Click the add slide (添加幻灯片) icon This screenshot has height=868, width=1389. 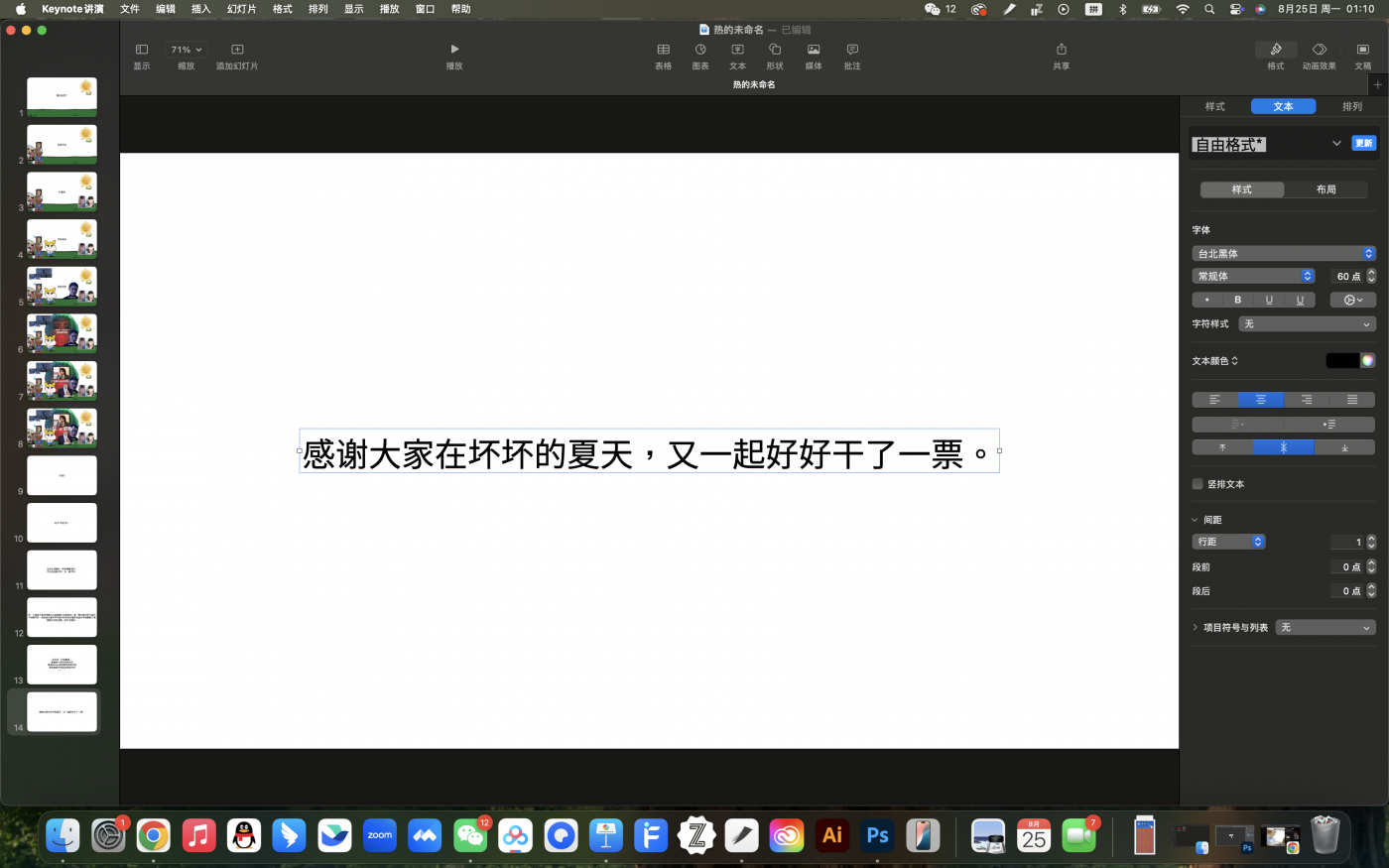pyautogui.click(x=237, y=50)
